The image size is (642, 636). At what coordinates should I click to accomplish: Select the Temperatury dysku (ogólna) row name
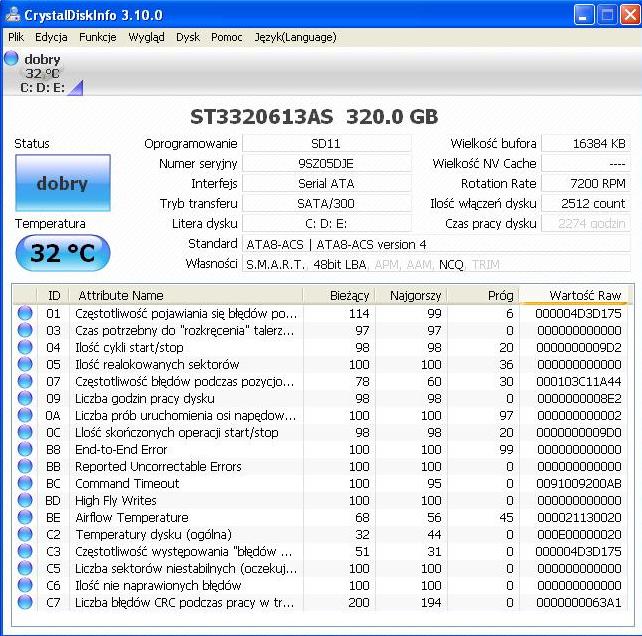154,534
